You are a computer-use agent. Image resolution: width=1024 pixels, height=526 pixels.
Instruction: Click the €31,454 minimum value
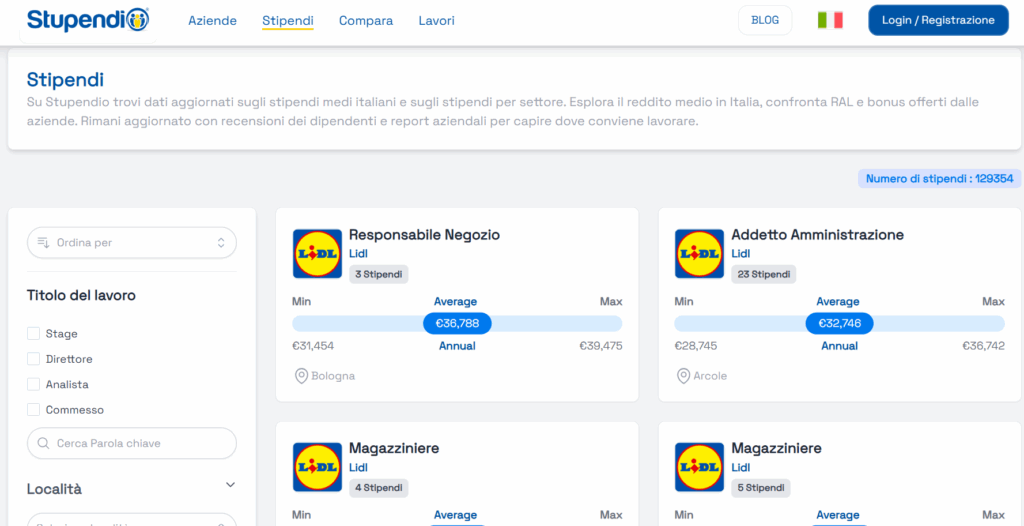point(313,346)
